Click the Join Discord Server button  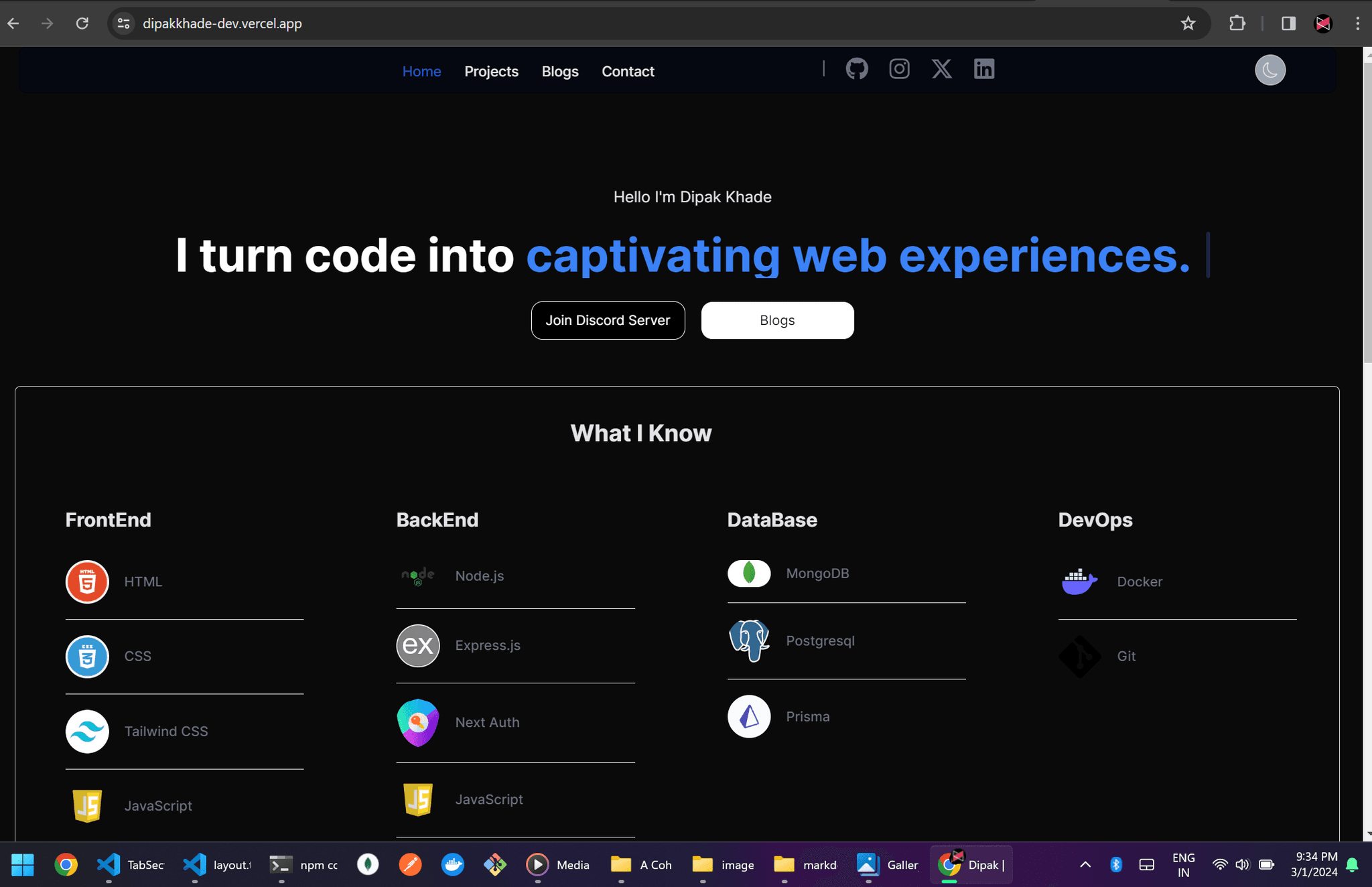click(x=608, y=320)
